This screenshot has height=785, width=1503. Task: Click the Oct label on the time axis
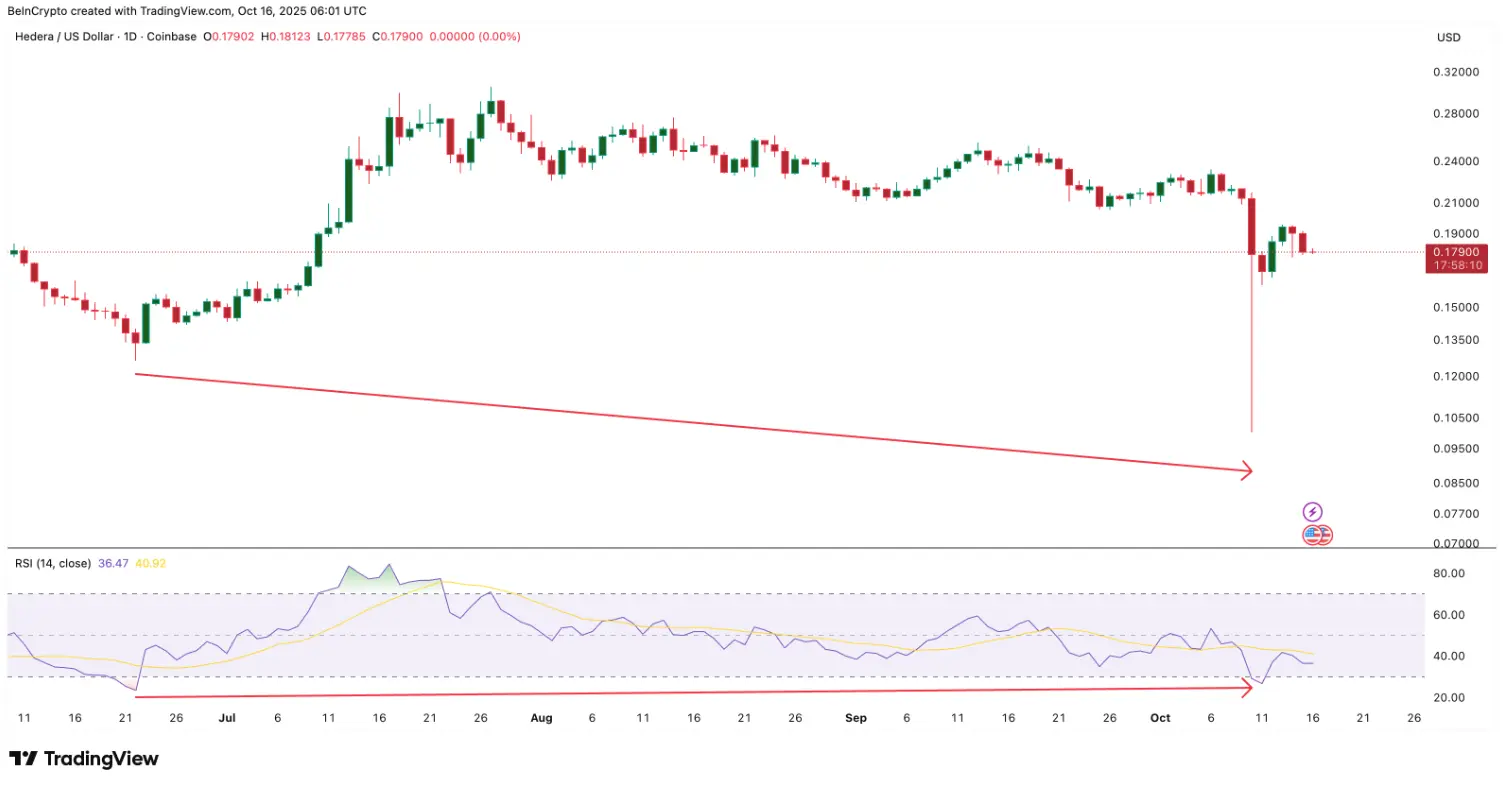click(x=1160, y=718)
